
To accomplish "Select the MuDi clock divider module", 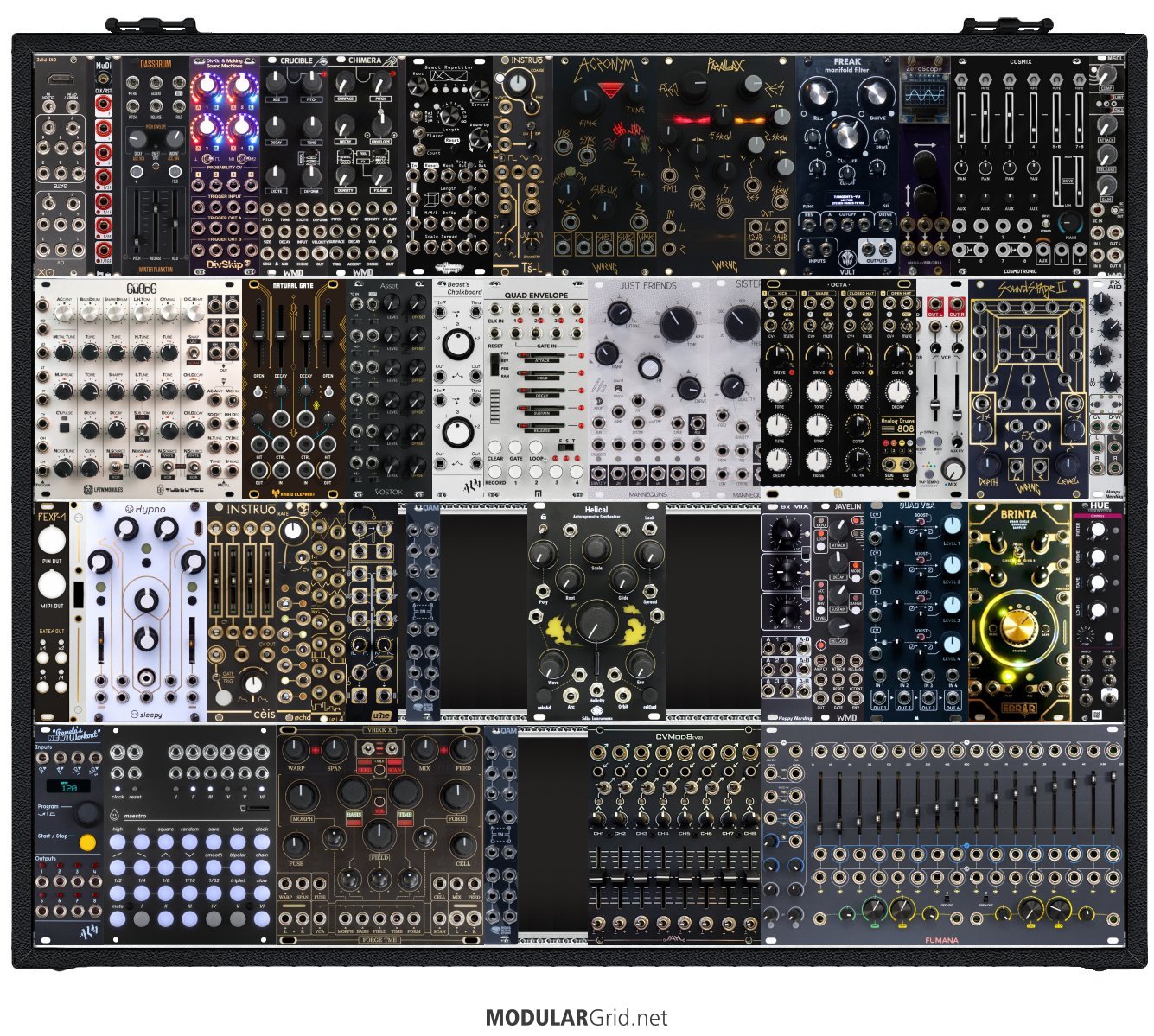I will click(104, 165).
